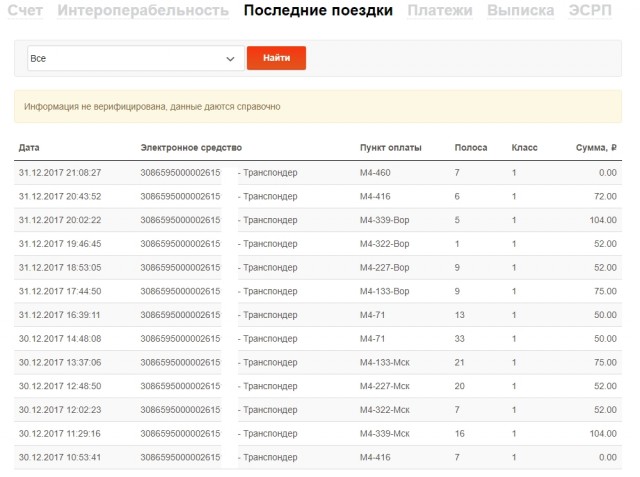This screenshot has height=477, width=640.
Task: Select the last row dated 30.12.2017 10:53:41
Action: (60, 457)
